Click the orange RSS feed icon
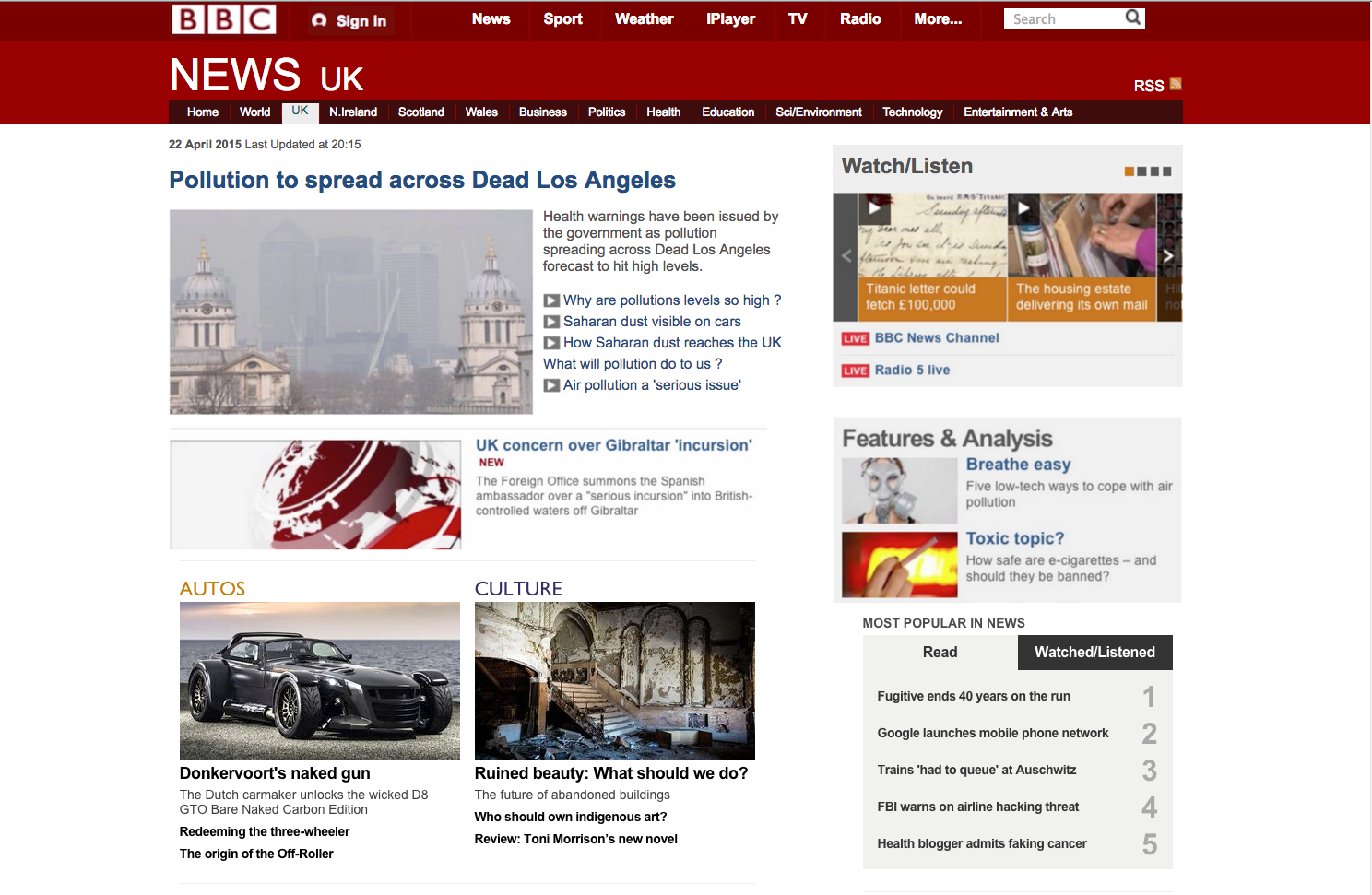 point(1176,85)
